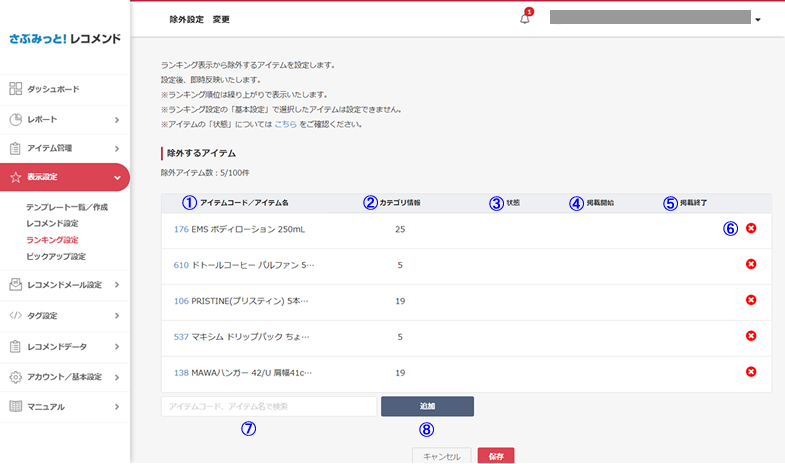Viewport: 785px width, 464px height.
Task: Click the アイテムコード/アイテム名 column header
Action: coord(244,203)
